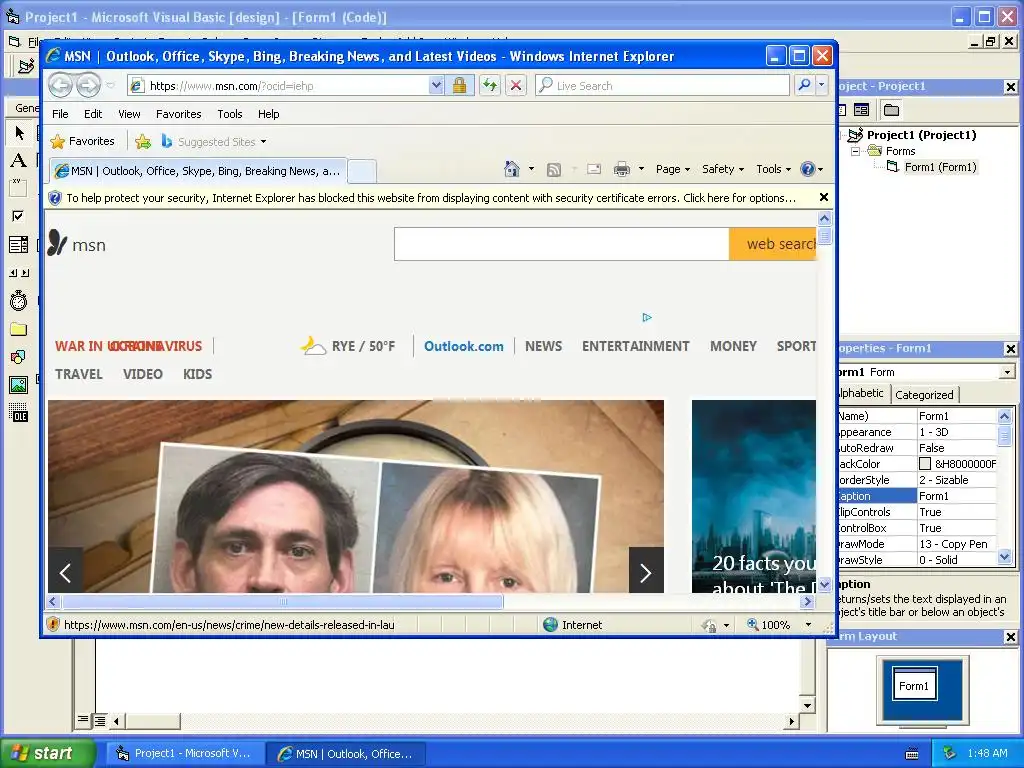Click View Object icon in Project Explorer
Viewport: 1024px width, 768px height.
(x=862, y=110)
